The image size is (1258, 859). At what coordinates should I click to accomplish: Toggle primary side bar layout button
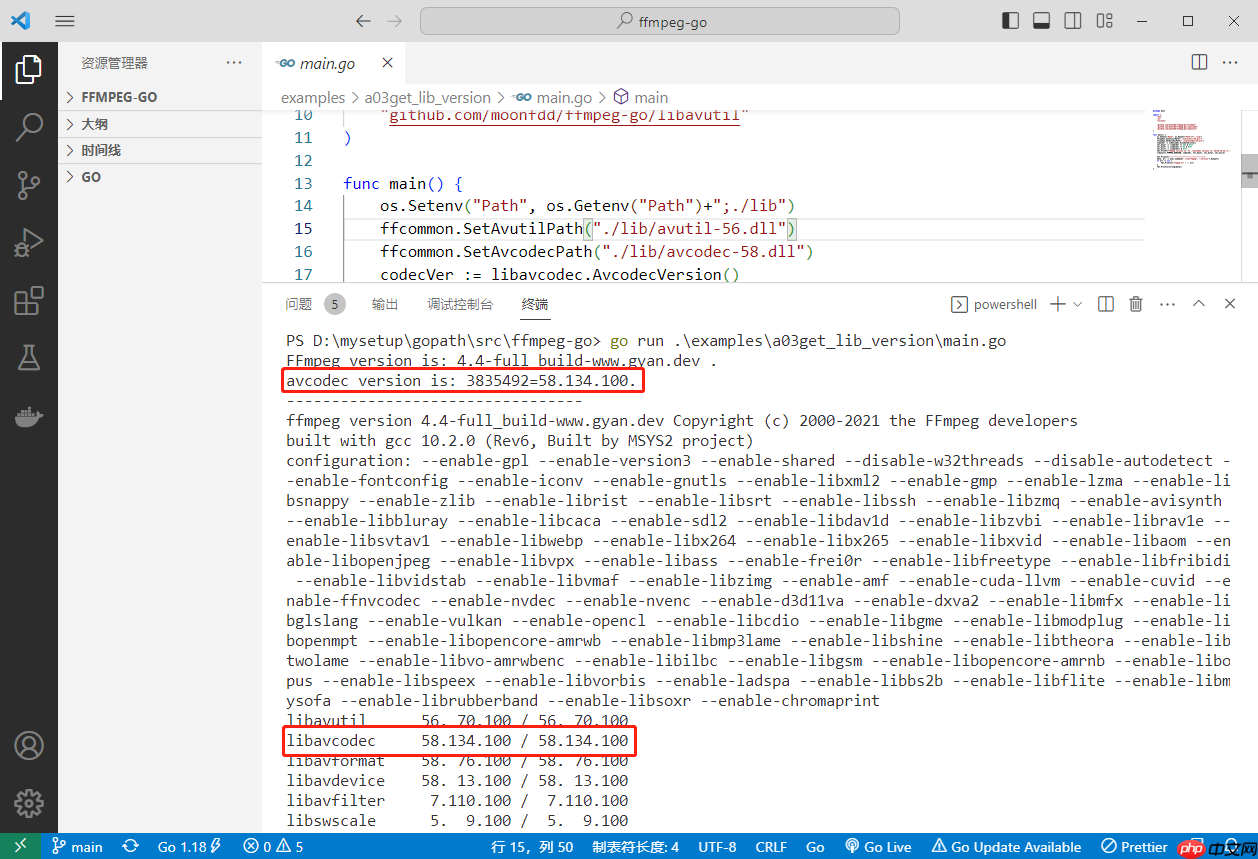tap(1011, 21)
